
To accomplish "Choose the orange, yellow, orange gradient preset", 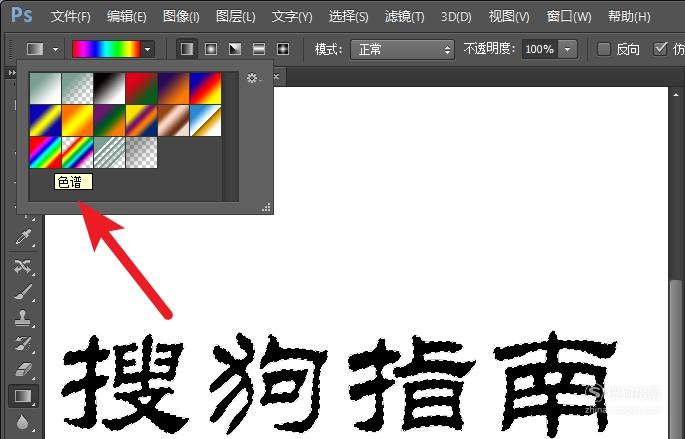I will point(77,121).
